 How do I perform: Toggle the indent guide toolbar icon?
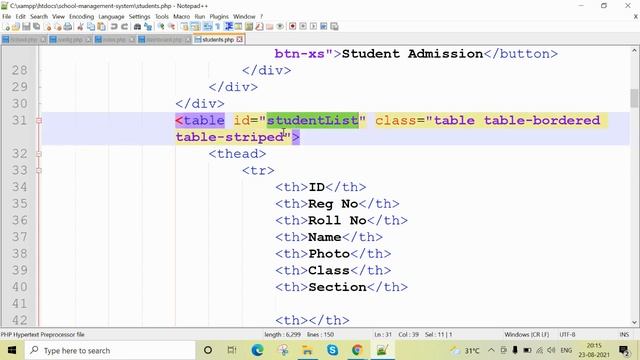tap(229, 27)
